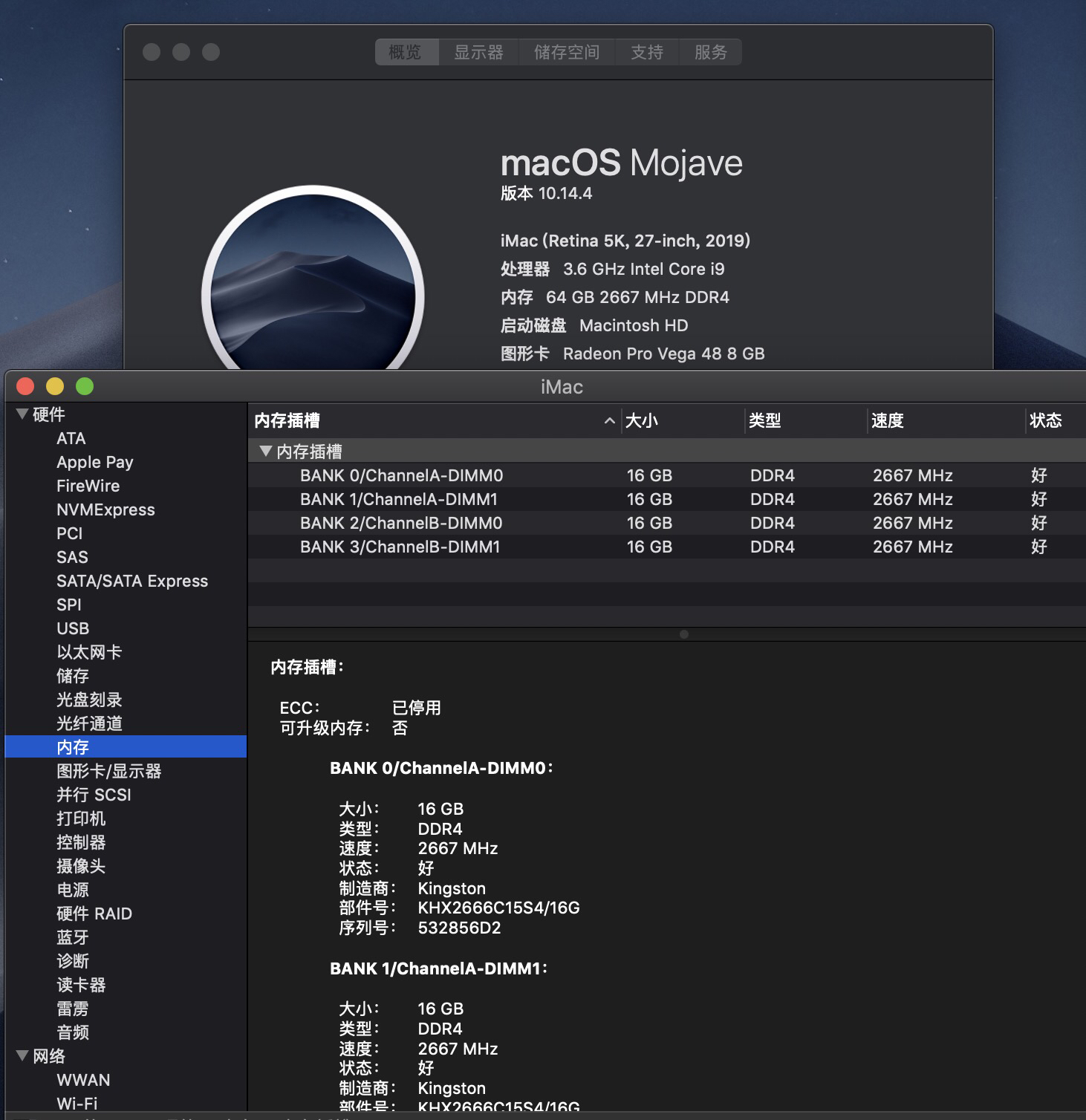The width and height of the screenshot is (1086, 1120).
Task: Zoom the iMac system report window
Action: tap(85, 386)
